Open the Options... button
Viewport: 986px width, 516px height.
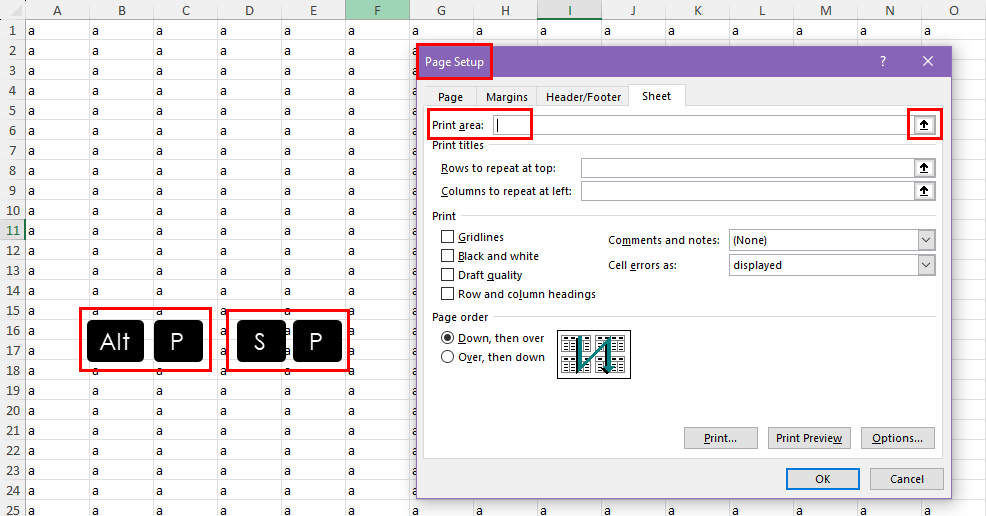(x=898, y=438)
